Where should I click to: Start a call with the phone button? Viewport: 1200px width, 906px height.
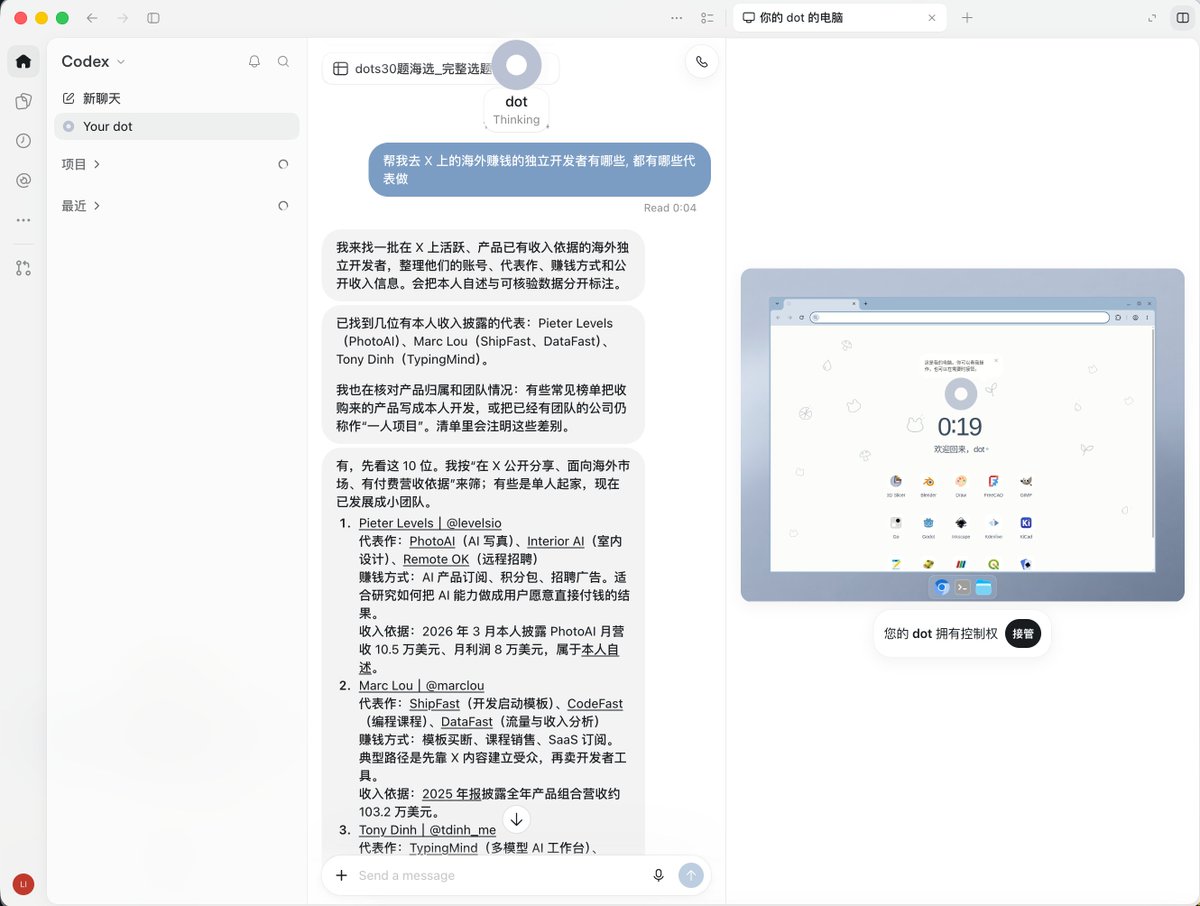[x=702, y=62]
